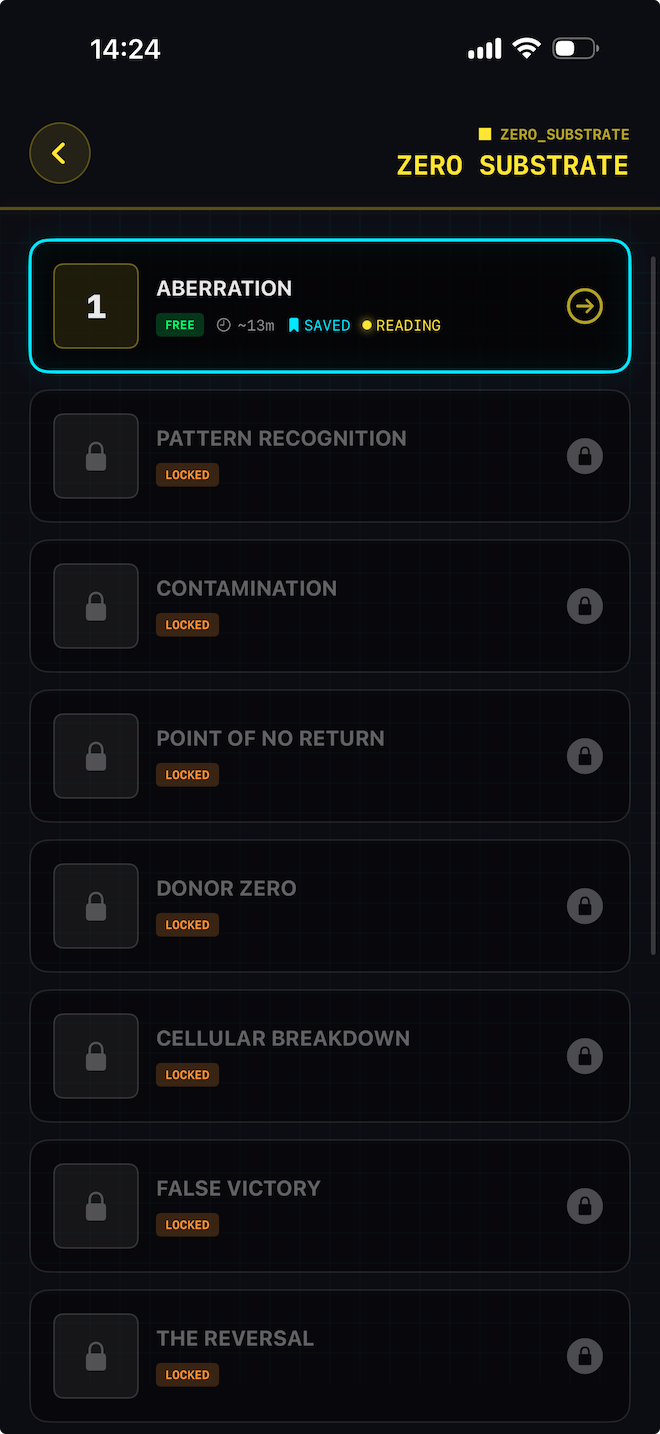Viewport: 660px width, 1434px height.
Task: Click the right-side lock icon on Donor Zero
Action: (x=585, y=906)
